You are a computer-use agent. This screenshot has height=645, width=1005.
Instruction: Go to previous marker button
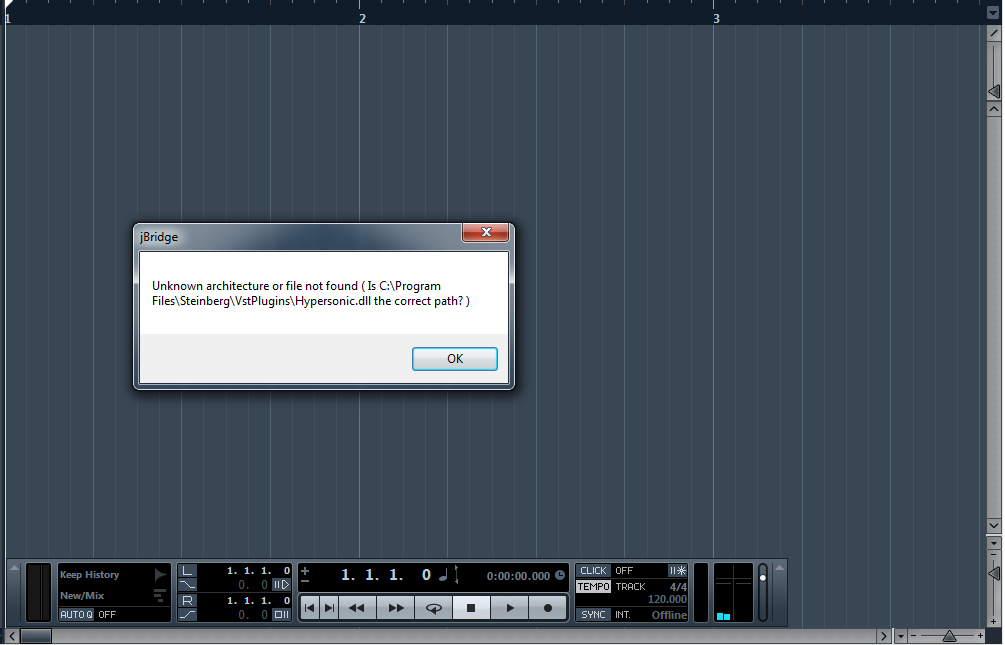(310, 608)
